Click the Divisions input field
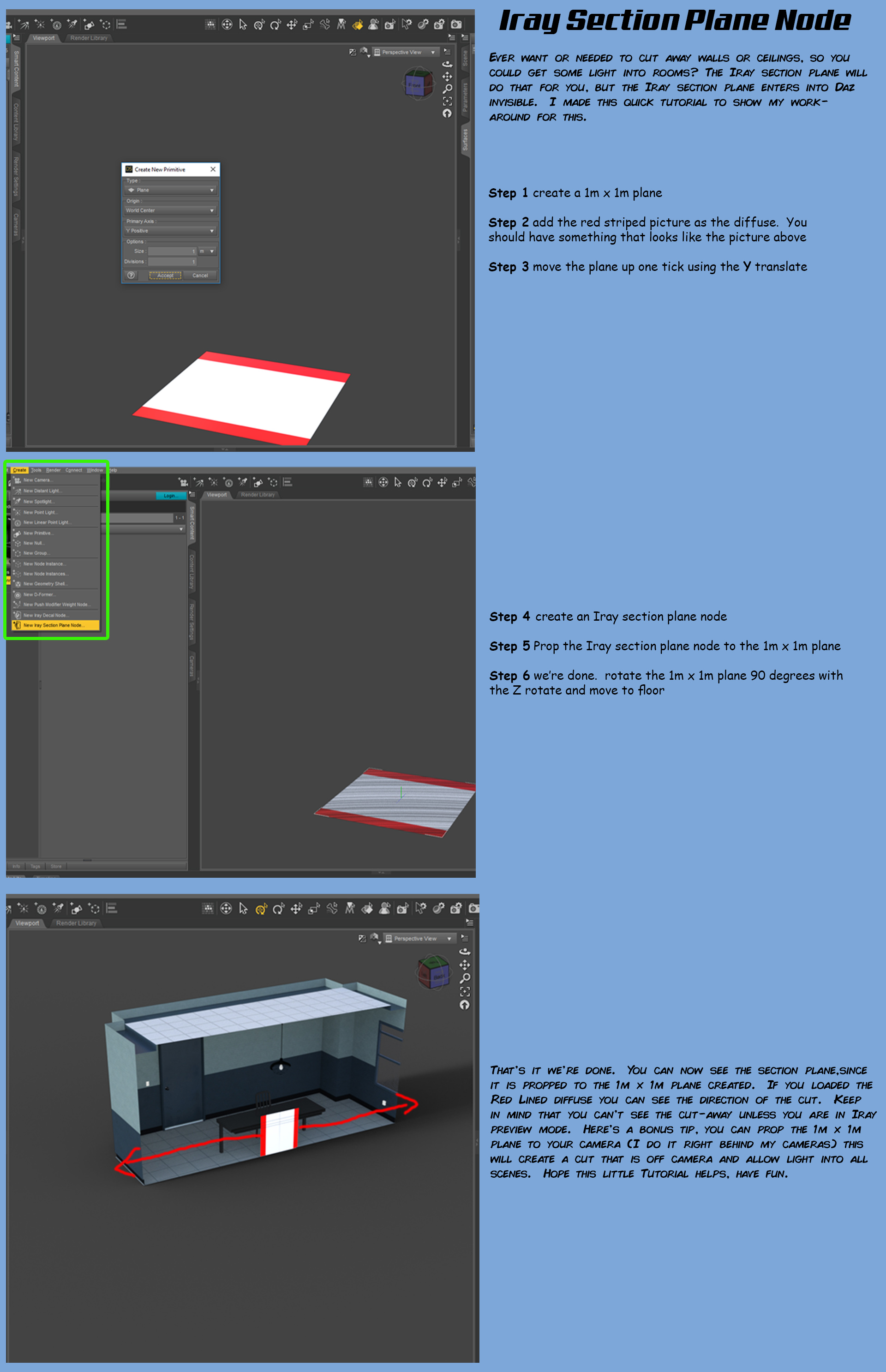 point(172,262)
